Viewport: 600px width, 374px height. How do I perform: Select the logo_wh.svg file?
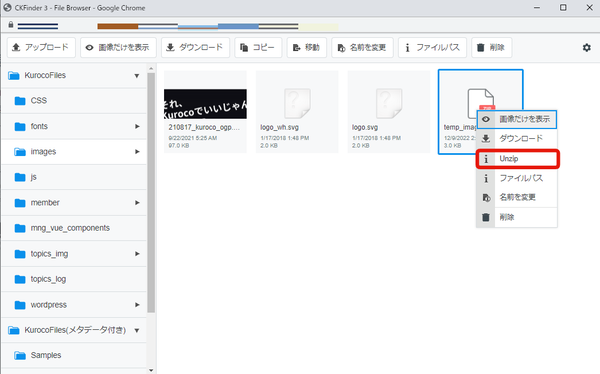297,111
